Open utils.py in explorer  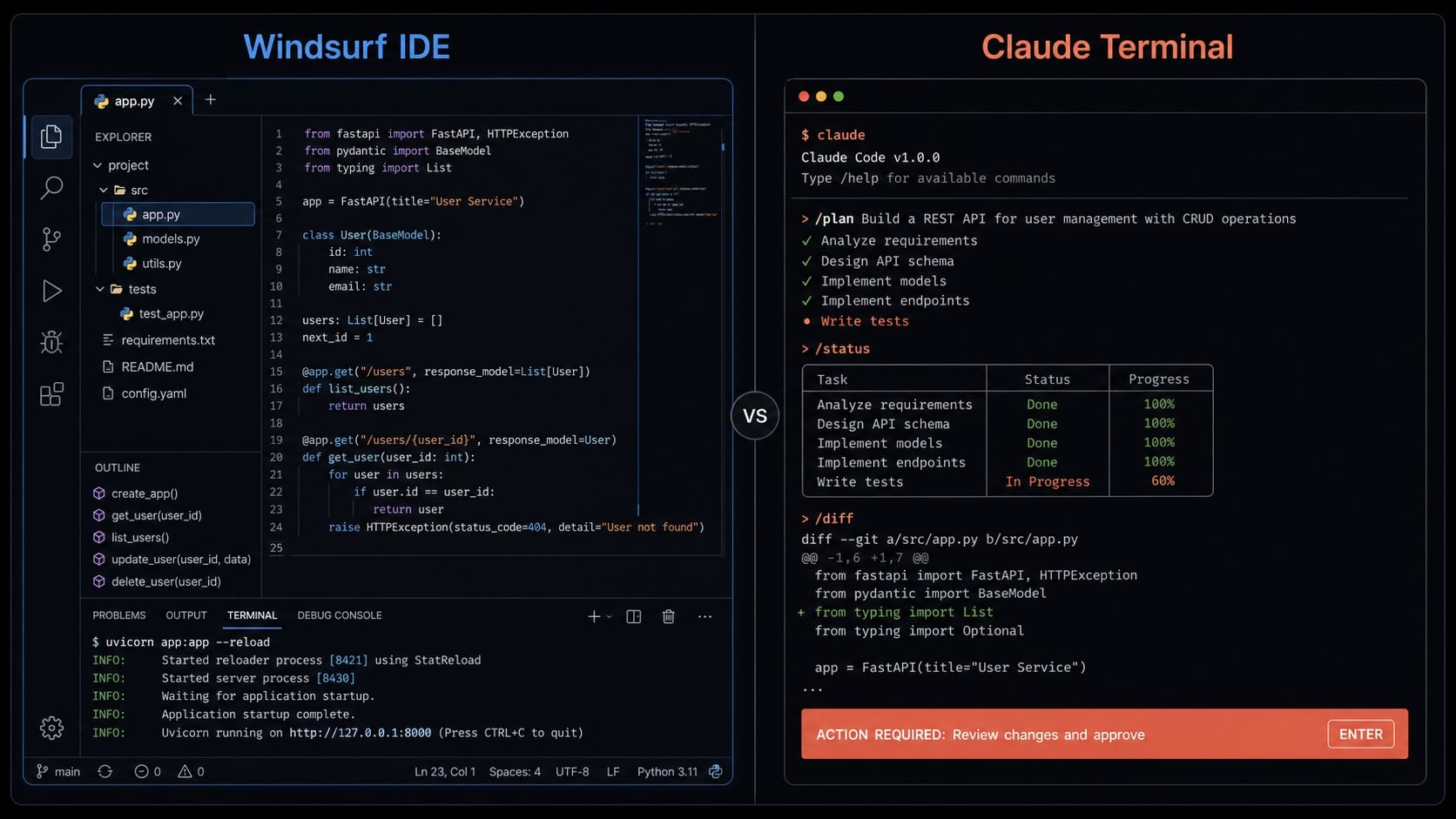(x=152, y=263)
